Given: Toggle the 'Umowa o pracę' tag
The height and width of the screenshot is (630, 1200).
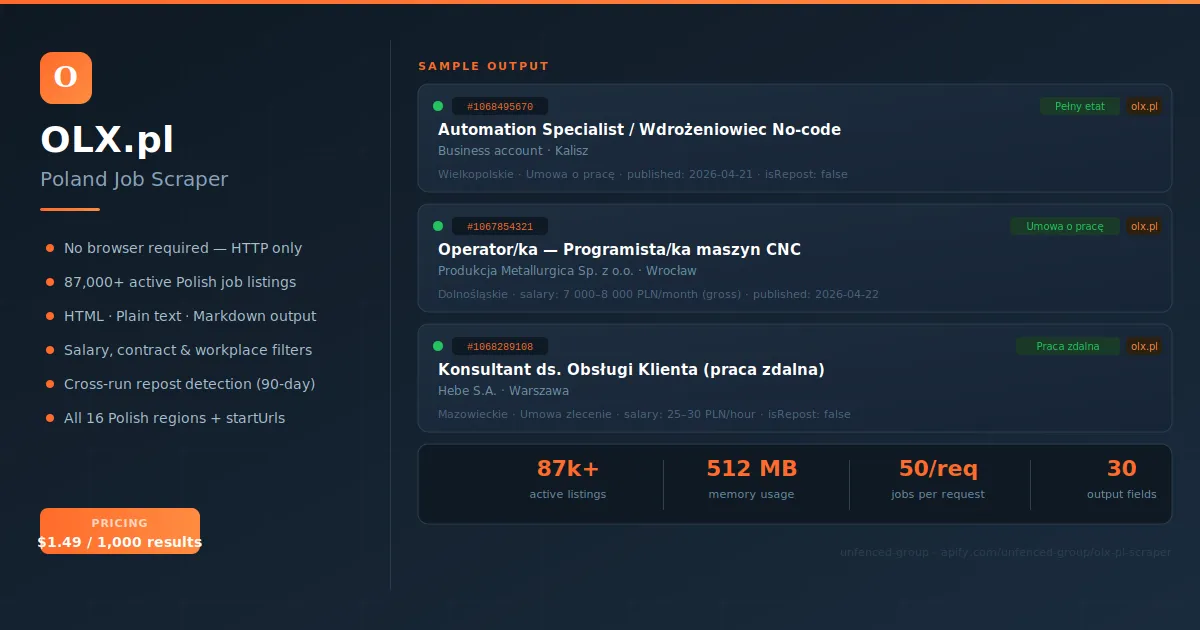Looking at the screenshot, I should coord(1065,226).
